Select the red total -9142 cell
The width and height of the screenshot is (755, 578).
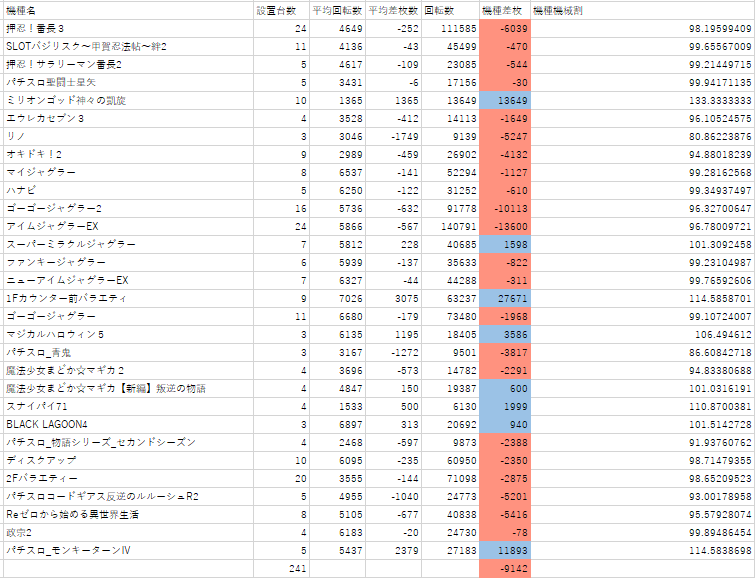pos(505,568)
